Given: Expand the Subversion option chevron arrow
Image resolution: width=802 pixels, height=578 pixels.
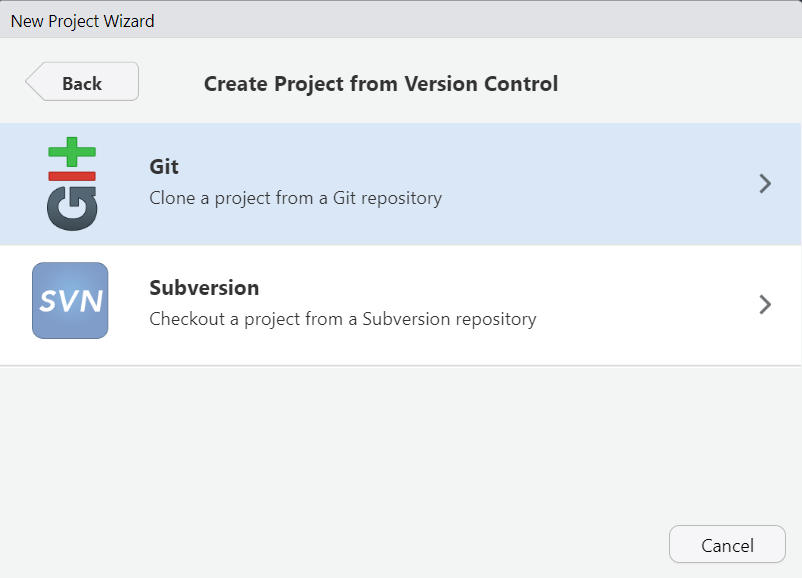Looking at the screenshot, I should (x=765, y=304).
